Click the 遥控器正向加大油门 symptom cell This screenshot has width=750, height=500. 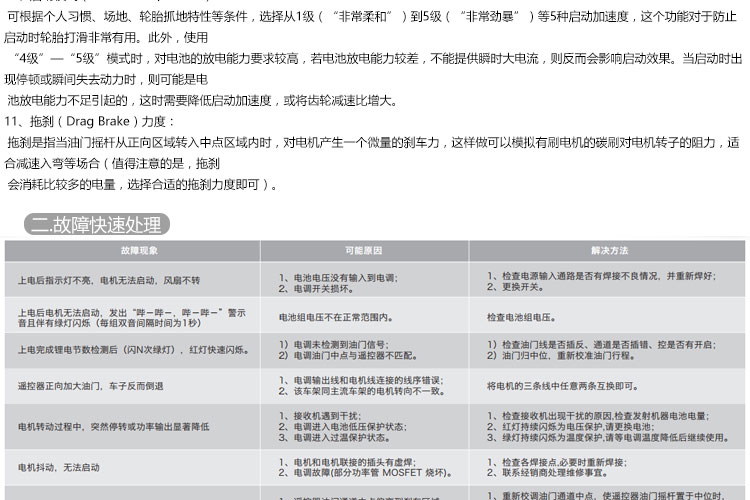tap(90, 385)
